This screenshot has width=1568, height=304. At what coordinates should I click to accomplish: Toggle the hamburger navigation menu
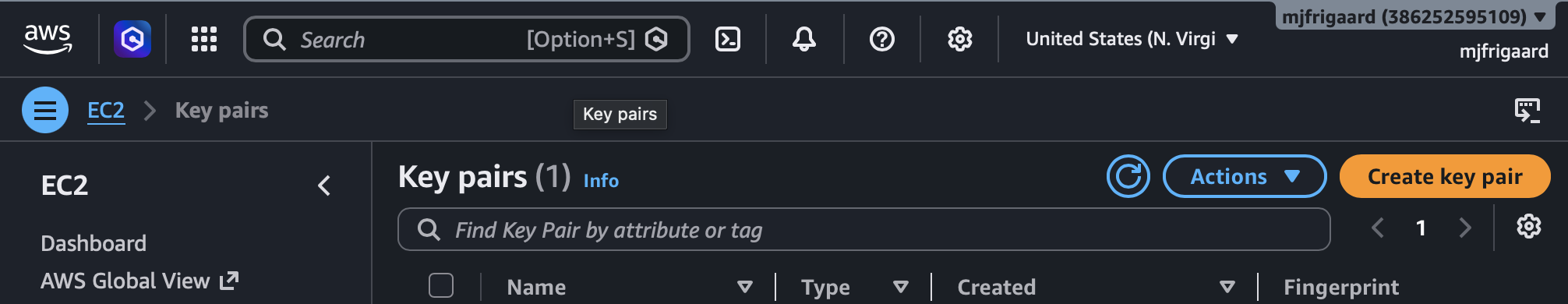pyautogui.click(x=45, y=110)
